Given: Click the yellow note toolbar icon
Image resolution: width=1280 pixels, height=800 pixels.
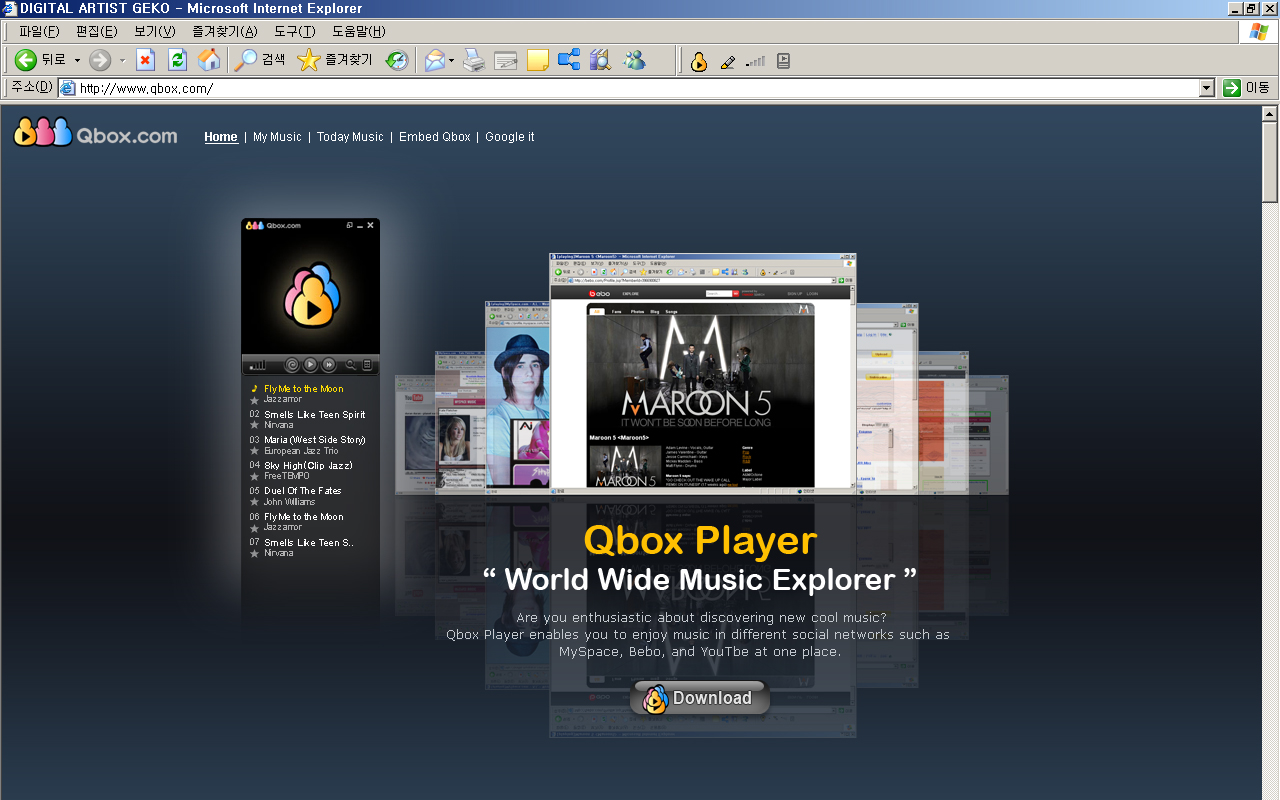Looking at the screenshot, I should click(x=538, y=60).
